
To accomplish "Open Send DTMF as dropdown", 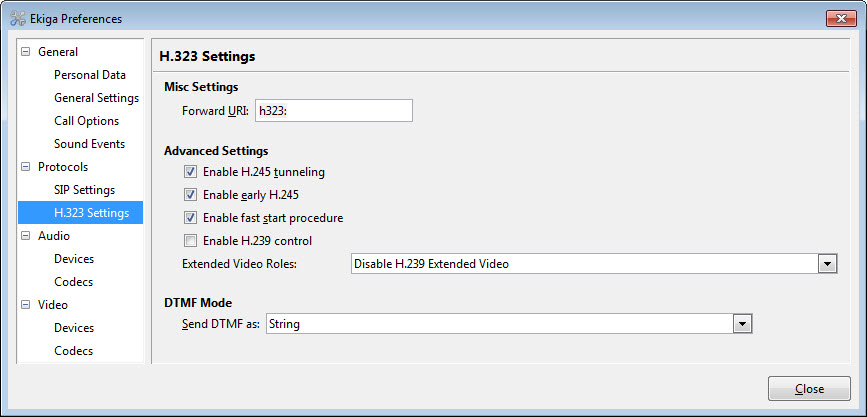I will pos(509,324).
